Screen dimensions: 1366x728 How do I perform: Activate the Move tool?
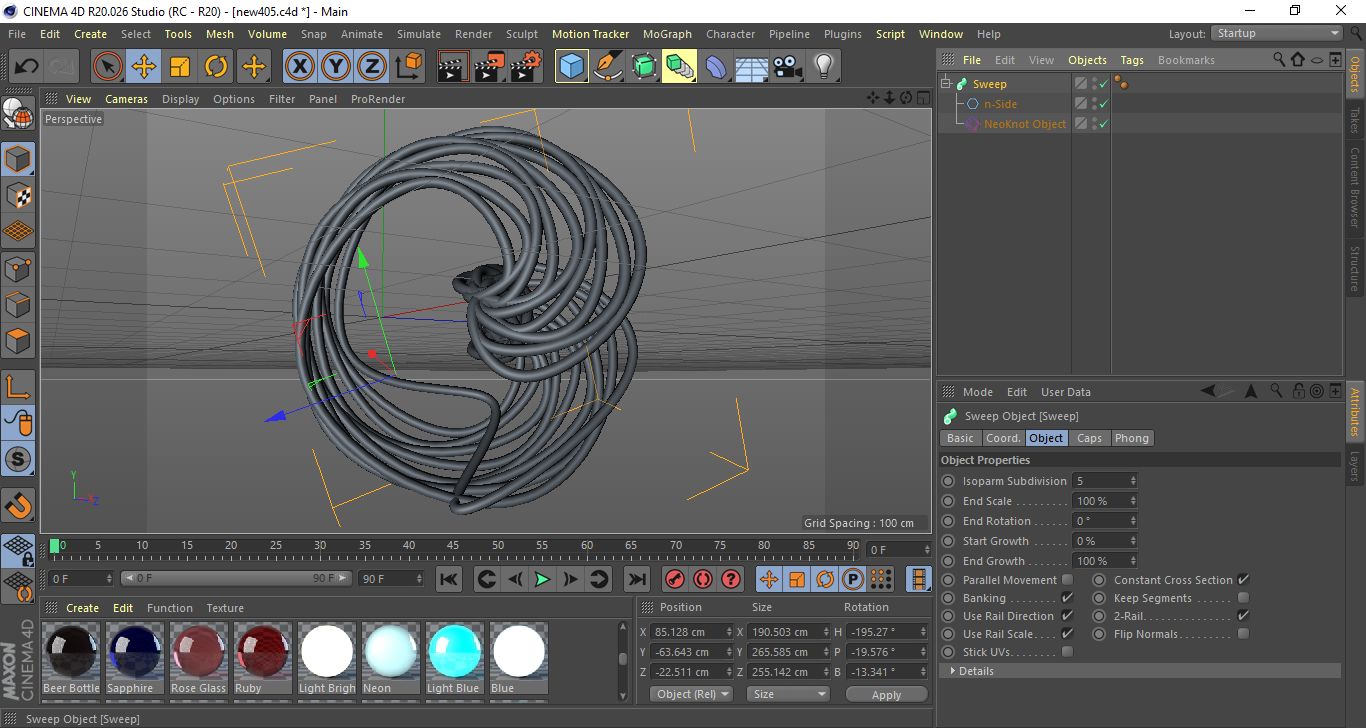point(144,67)
